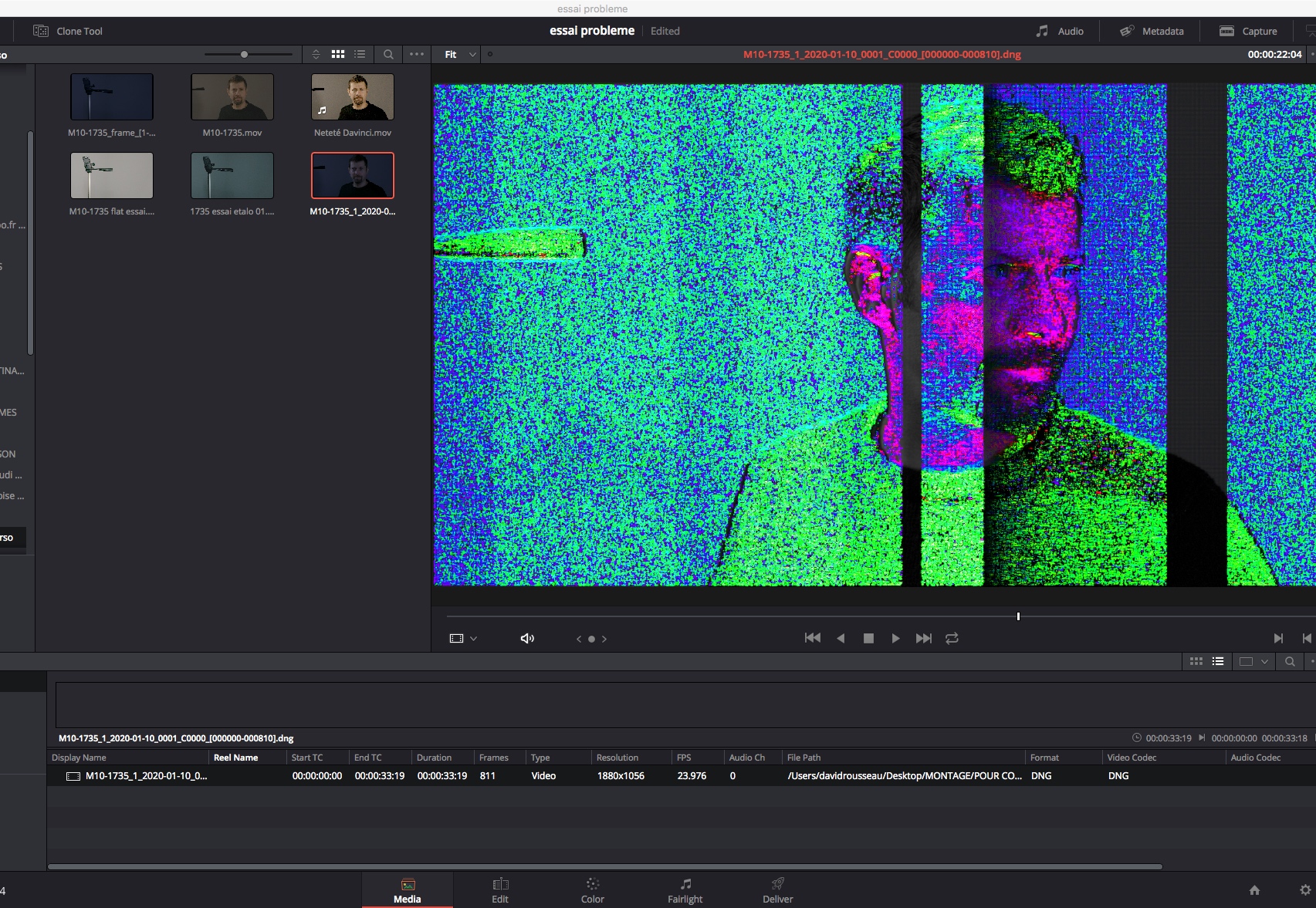Open media pool options ellipsis menu

click(x=417, y=54)
